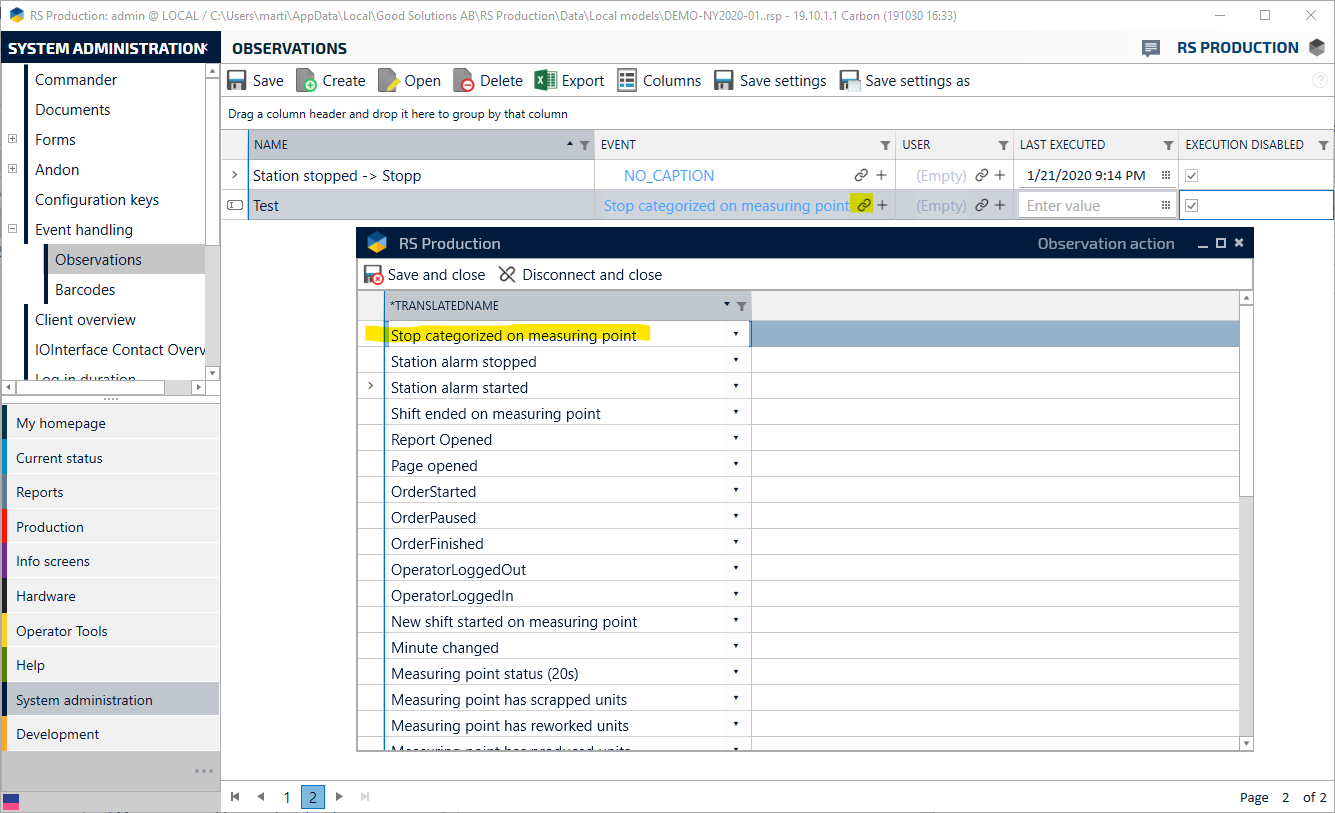This screenshot has height=813, width=1335.
Task: Open dropdown arrow for OrderStarted row
Action: pos(736,491)
